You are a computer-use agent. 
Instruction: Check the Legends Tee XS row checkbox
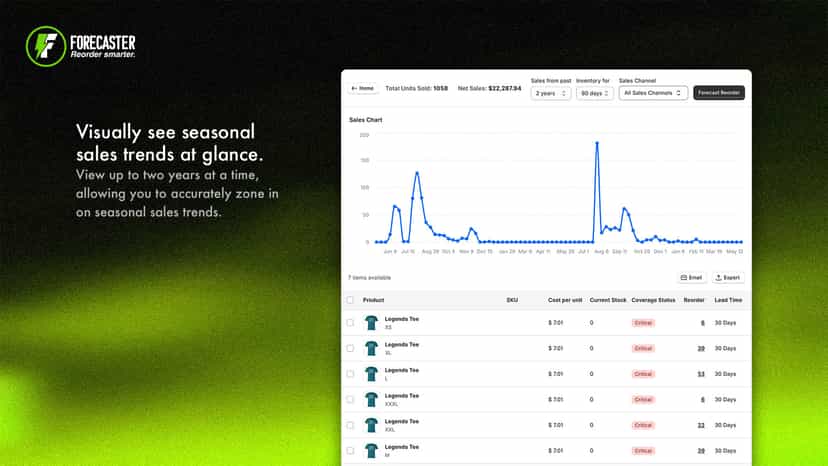(x=350, y=323)
